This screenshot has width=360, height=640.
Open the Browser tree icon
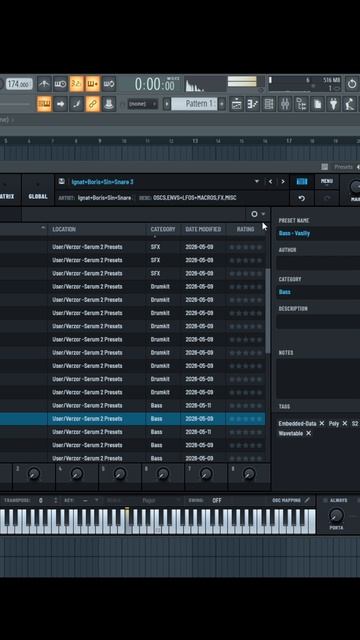pyautogui.click(x=301, y=104)
